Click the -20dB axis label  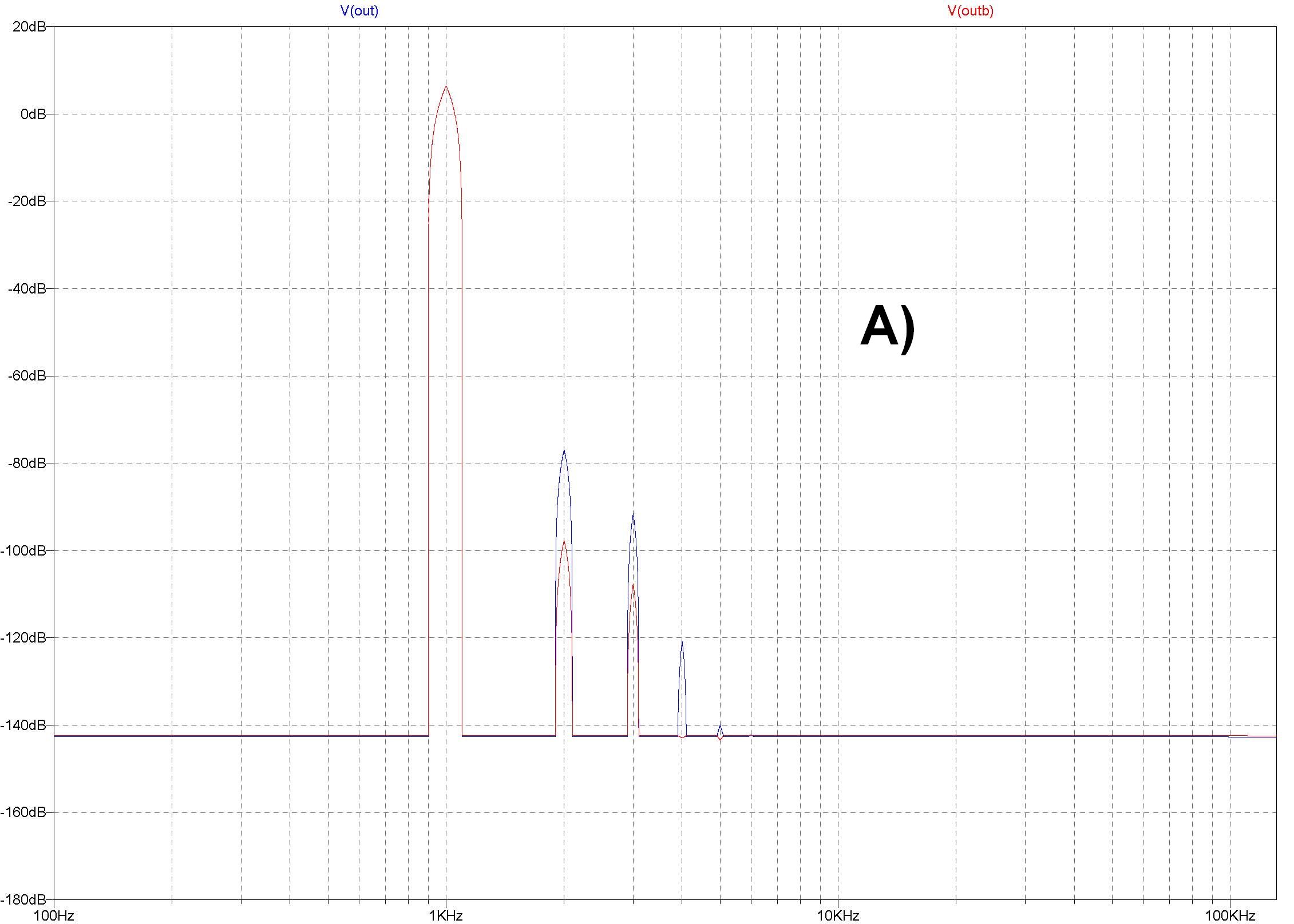tap(26, 201)
